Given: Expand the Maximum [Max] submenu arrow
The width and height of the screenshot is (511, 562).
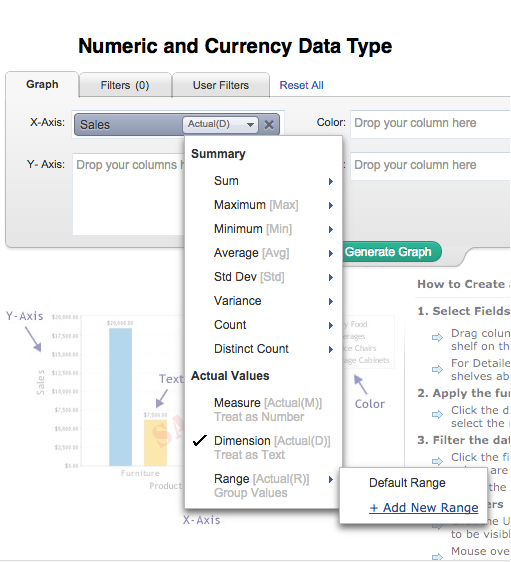Looking at the screenshot, I should tap(331, 205).
